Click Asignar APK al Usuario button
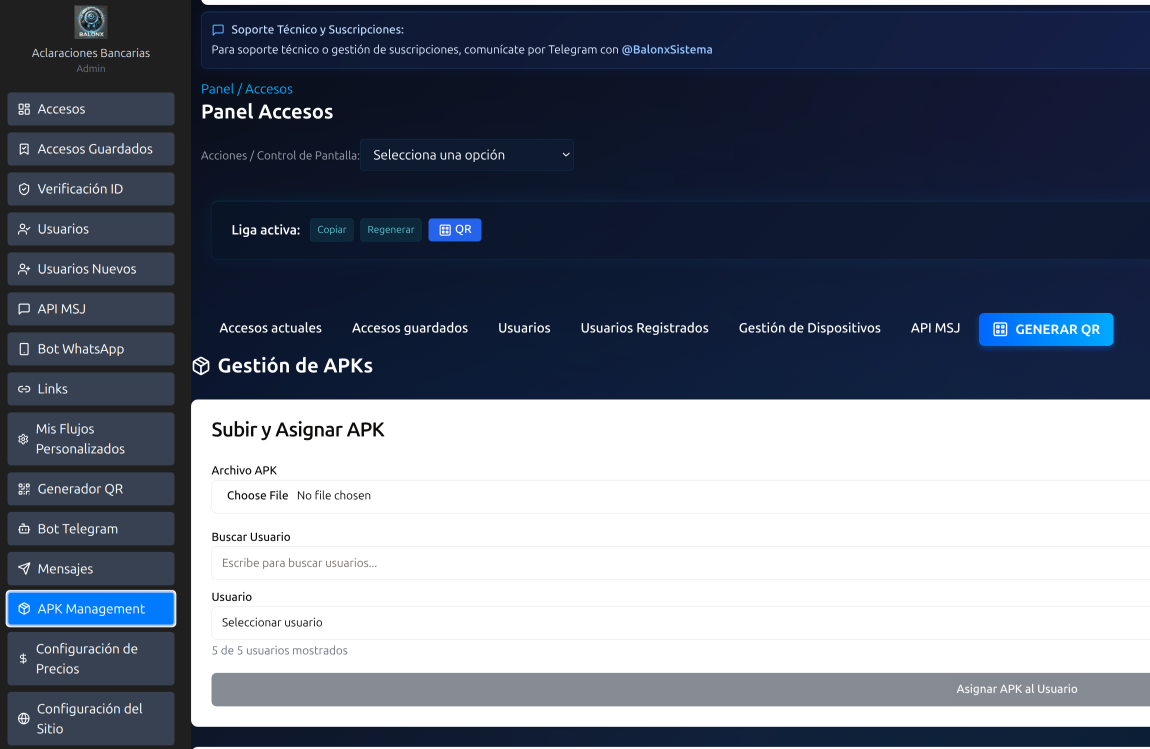Screen dimensions: 1150x749 [x=680, y=689]
